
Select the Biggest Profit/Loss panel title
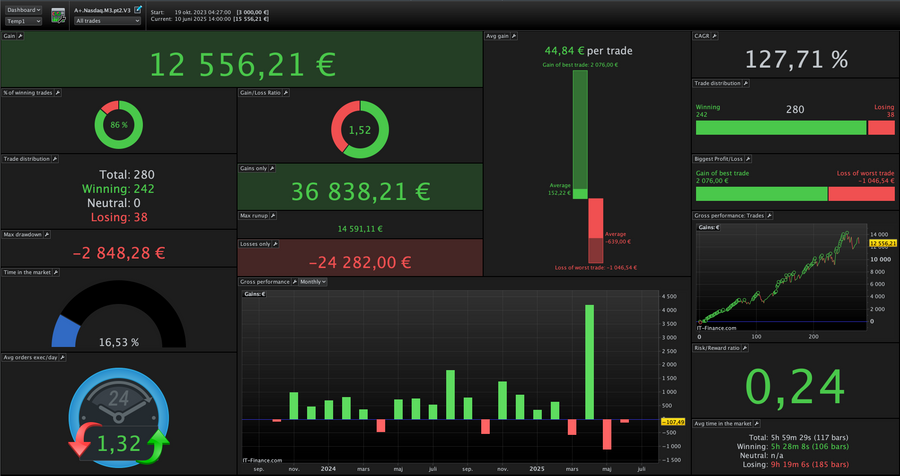tap(719, 159)
